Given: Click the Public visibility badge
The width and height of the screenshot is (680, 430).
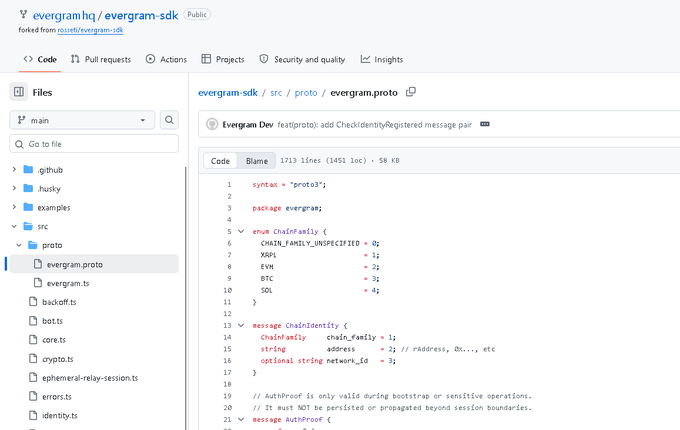Looking at the screenshot, I should tap(197, 15).
